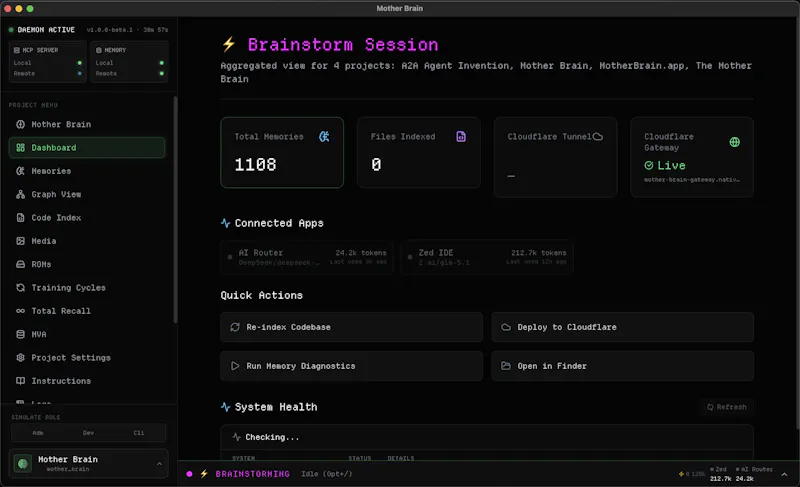800x487 pixels.
Task: Click the Dashboard grid icon
Action: [x=20, y=147]
